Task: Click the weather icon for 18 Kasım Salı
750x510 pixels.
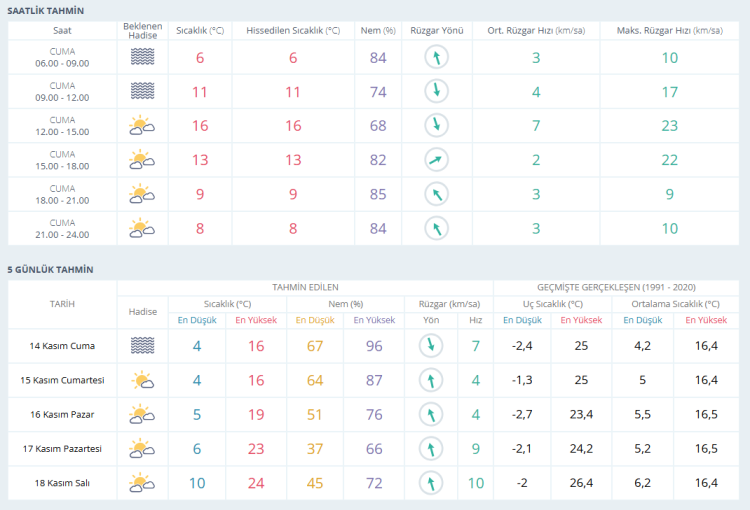Action: point(142,484)
